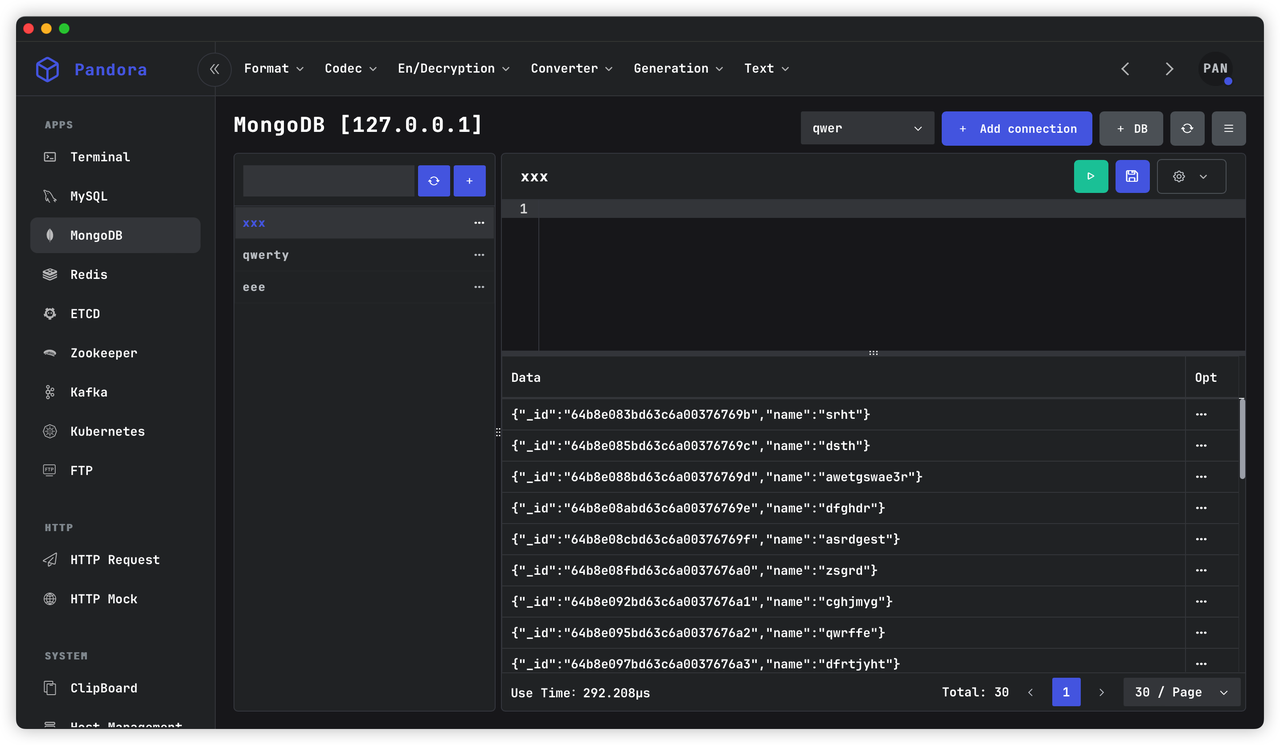
Task: Click the + DB button
Action: (x=1131, y=128)
